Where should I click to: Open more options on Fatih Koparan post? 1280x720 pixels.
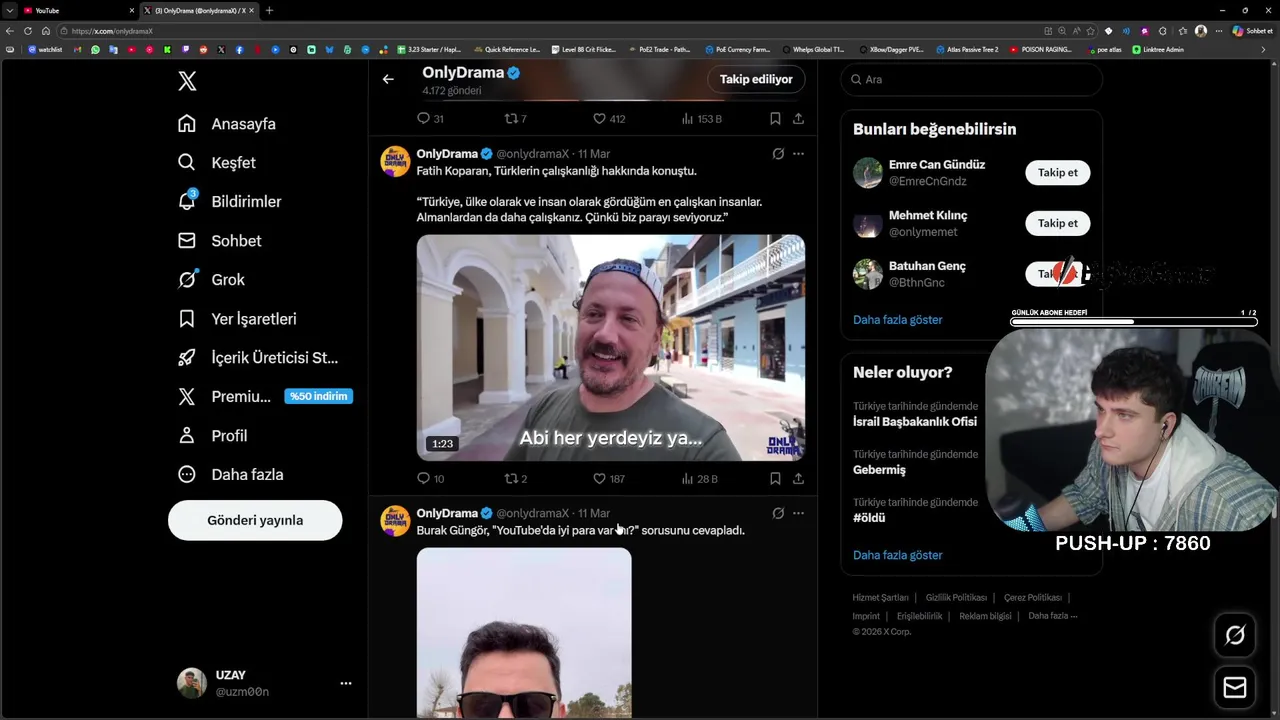tap(798, 154)
